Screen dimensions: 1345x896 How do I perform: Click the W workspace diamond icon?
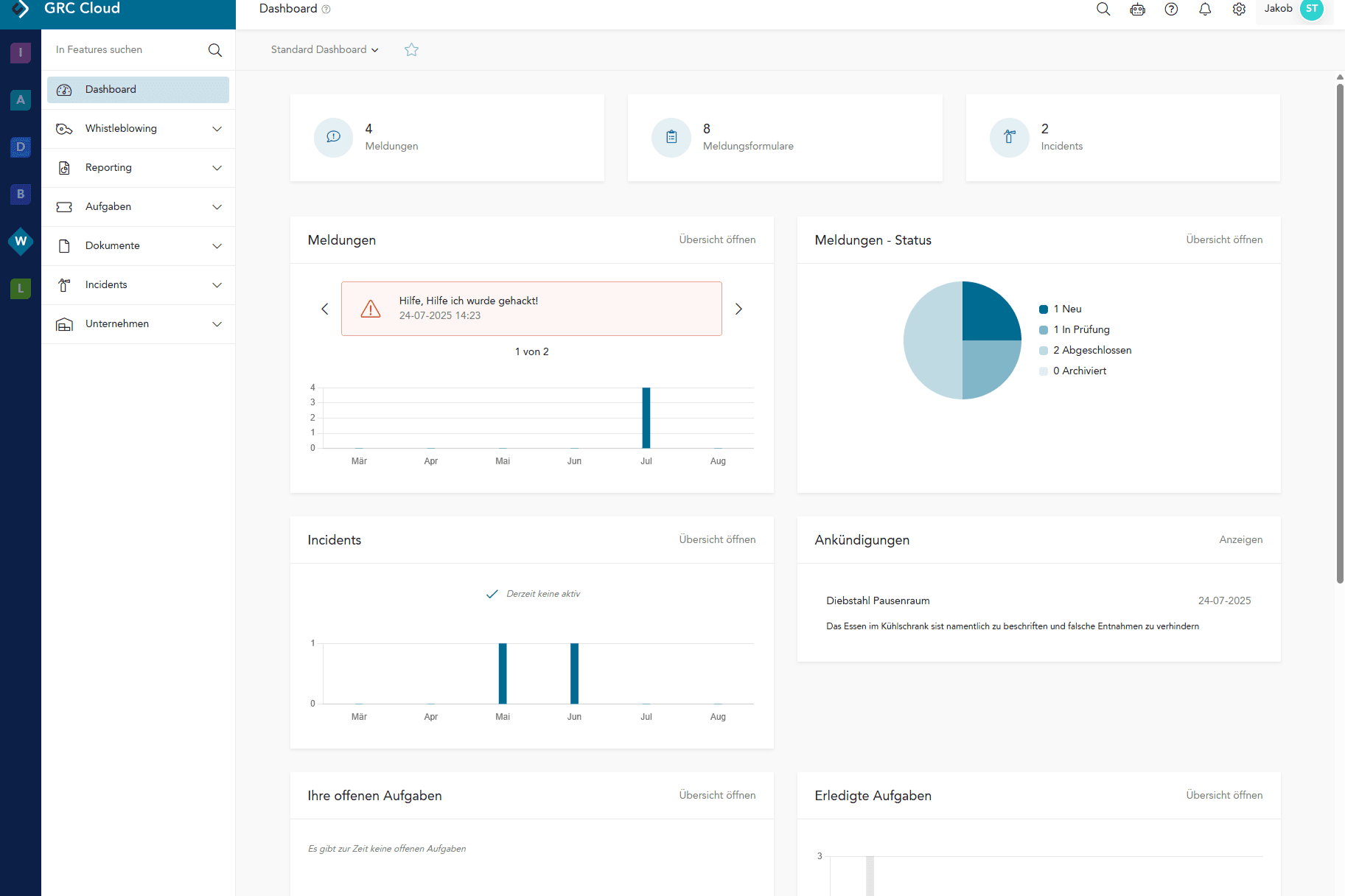(x=21, y=241)
